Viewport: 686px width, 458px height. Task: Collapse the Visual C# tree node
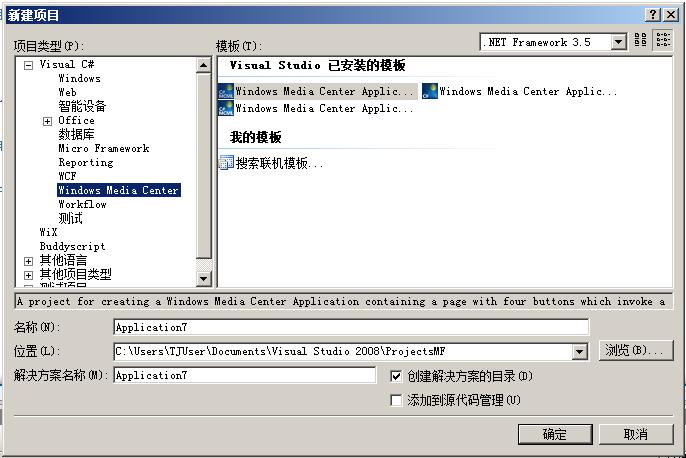click(28, 65)
